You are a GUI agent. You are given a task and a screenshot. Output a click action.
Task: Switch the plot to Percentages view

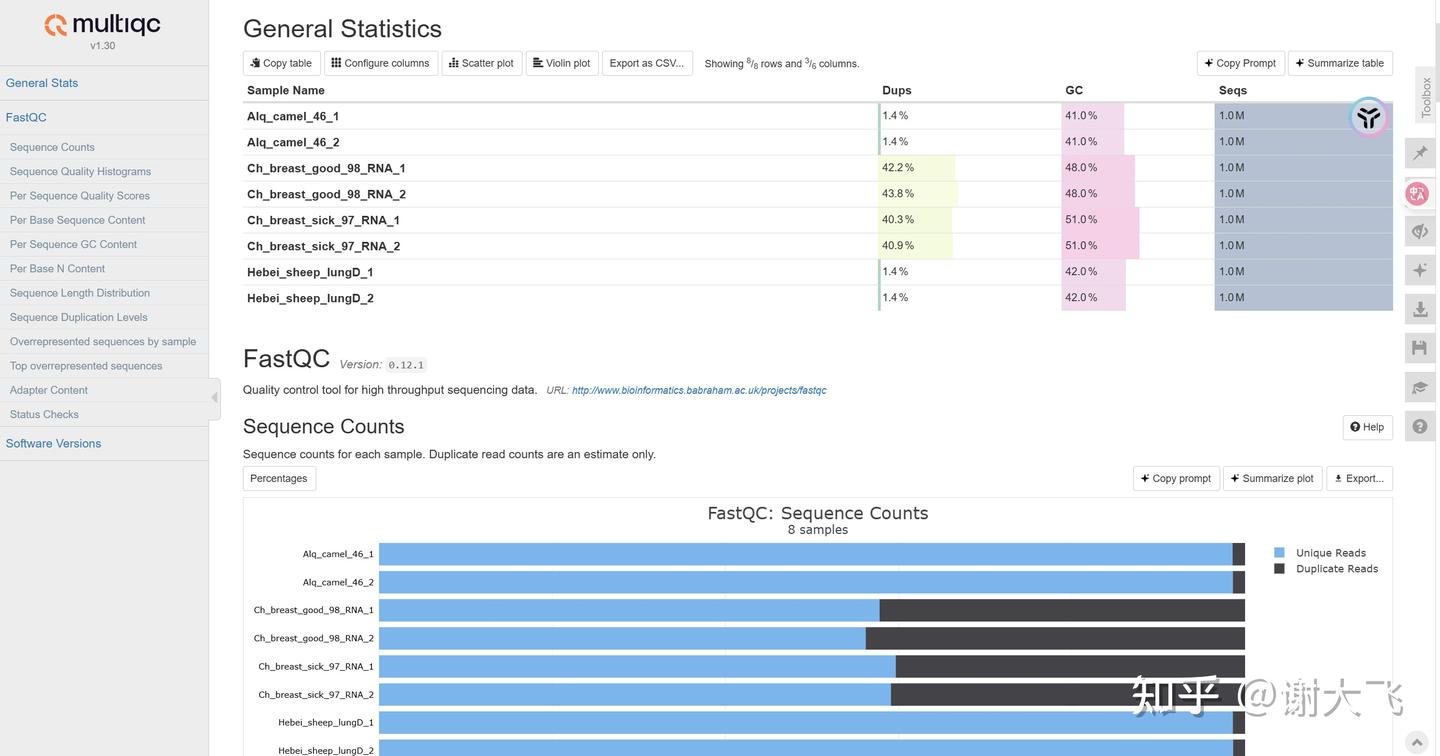click(279, 479)
